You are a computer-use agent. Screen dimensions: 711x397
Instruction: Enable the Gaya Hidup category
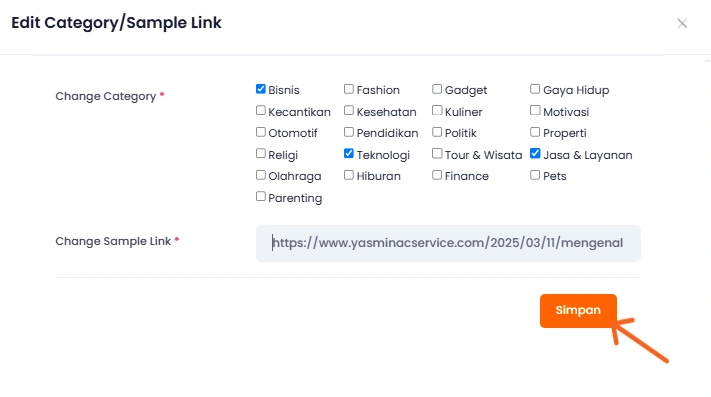coord(535,89)
